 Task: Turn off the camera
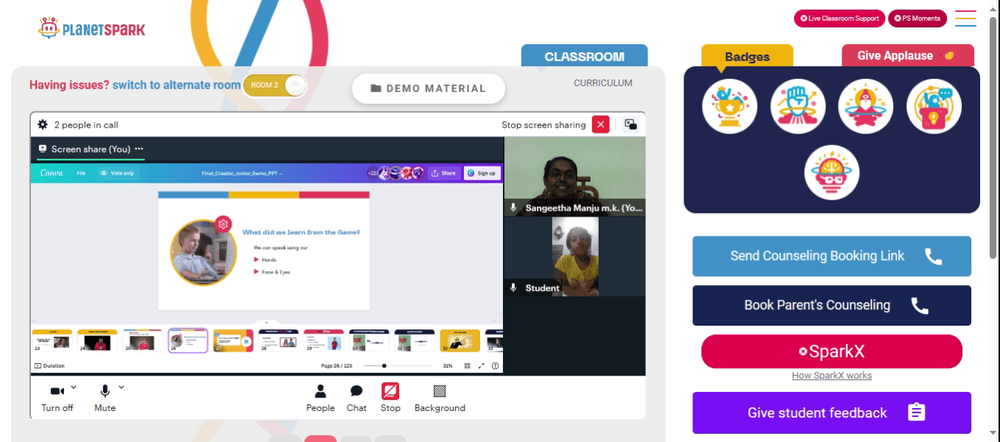tap(57, 398)
